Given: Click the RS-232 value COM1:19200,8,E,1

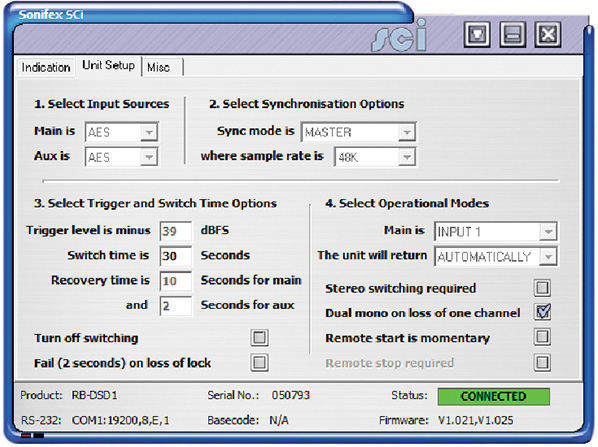Looking at the screenshot, I should coord(121,420).
